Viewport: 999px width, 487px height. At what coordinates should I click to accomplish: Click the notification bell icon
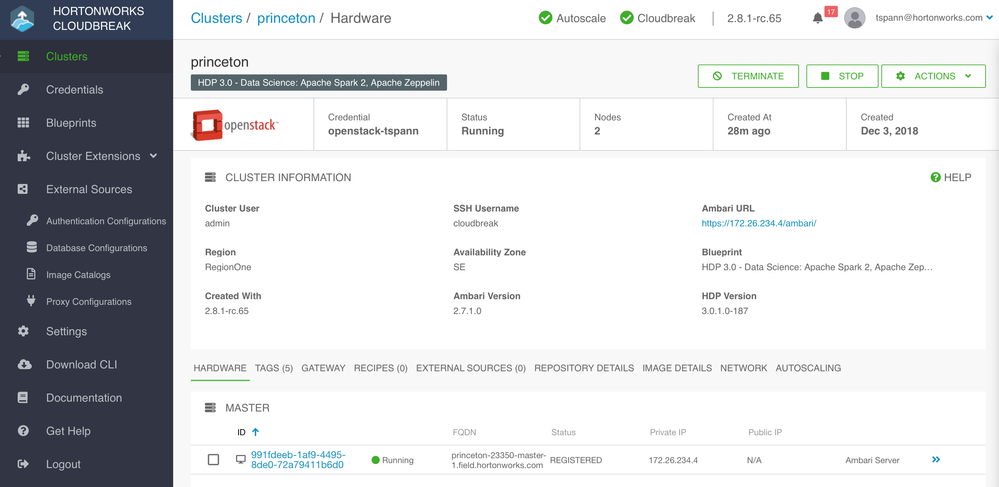tap(818, 18)
